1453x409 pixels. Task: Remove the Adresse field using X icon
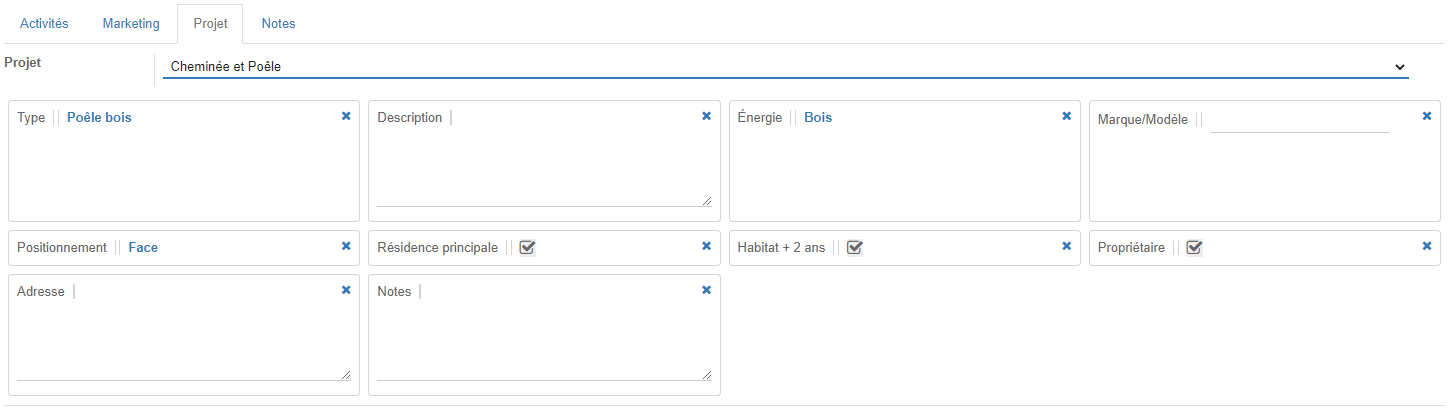[x=346, y=290]
